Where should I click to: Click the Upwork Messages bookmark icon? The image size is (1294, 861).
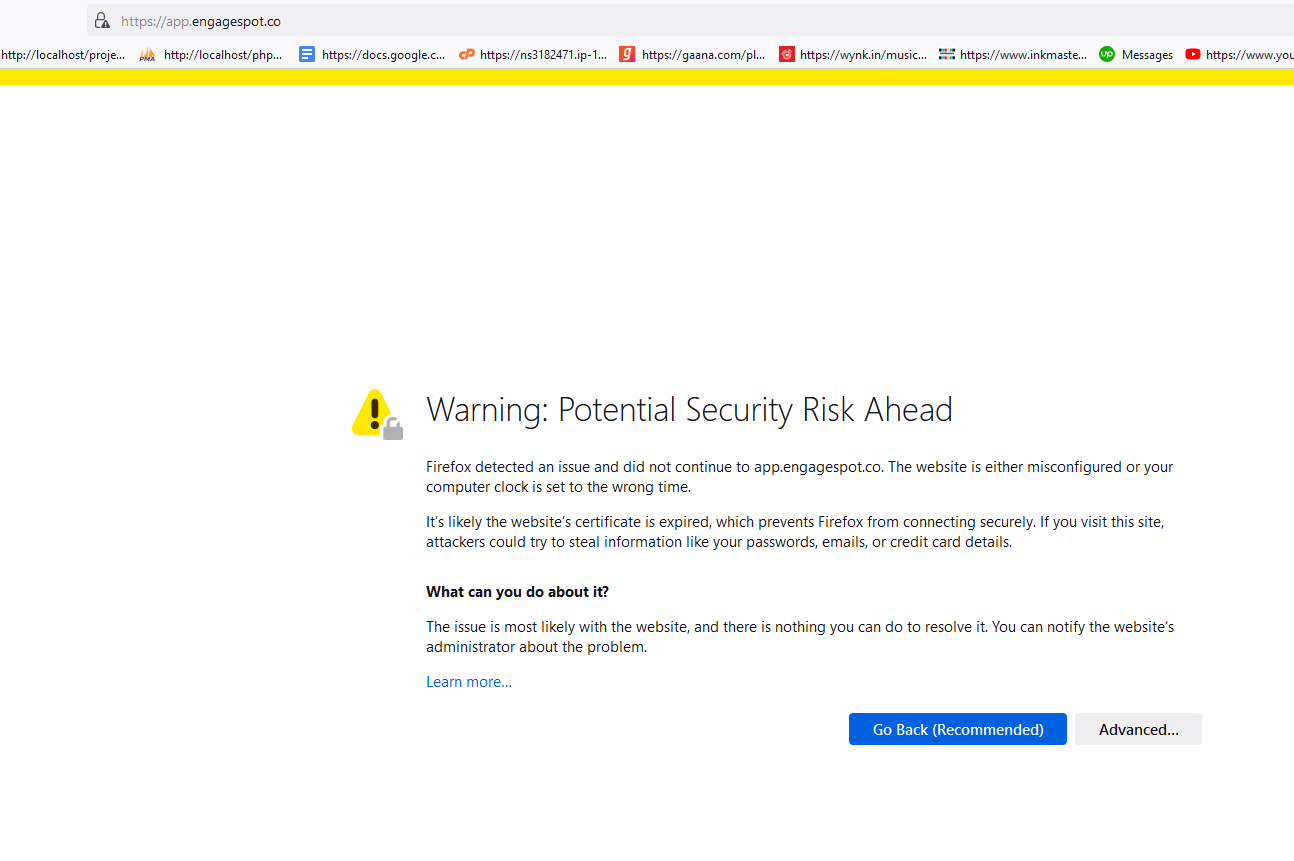click(1107, 55)
